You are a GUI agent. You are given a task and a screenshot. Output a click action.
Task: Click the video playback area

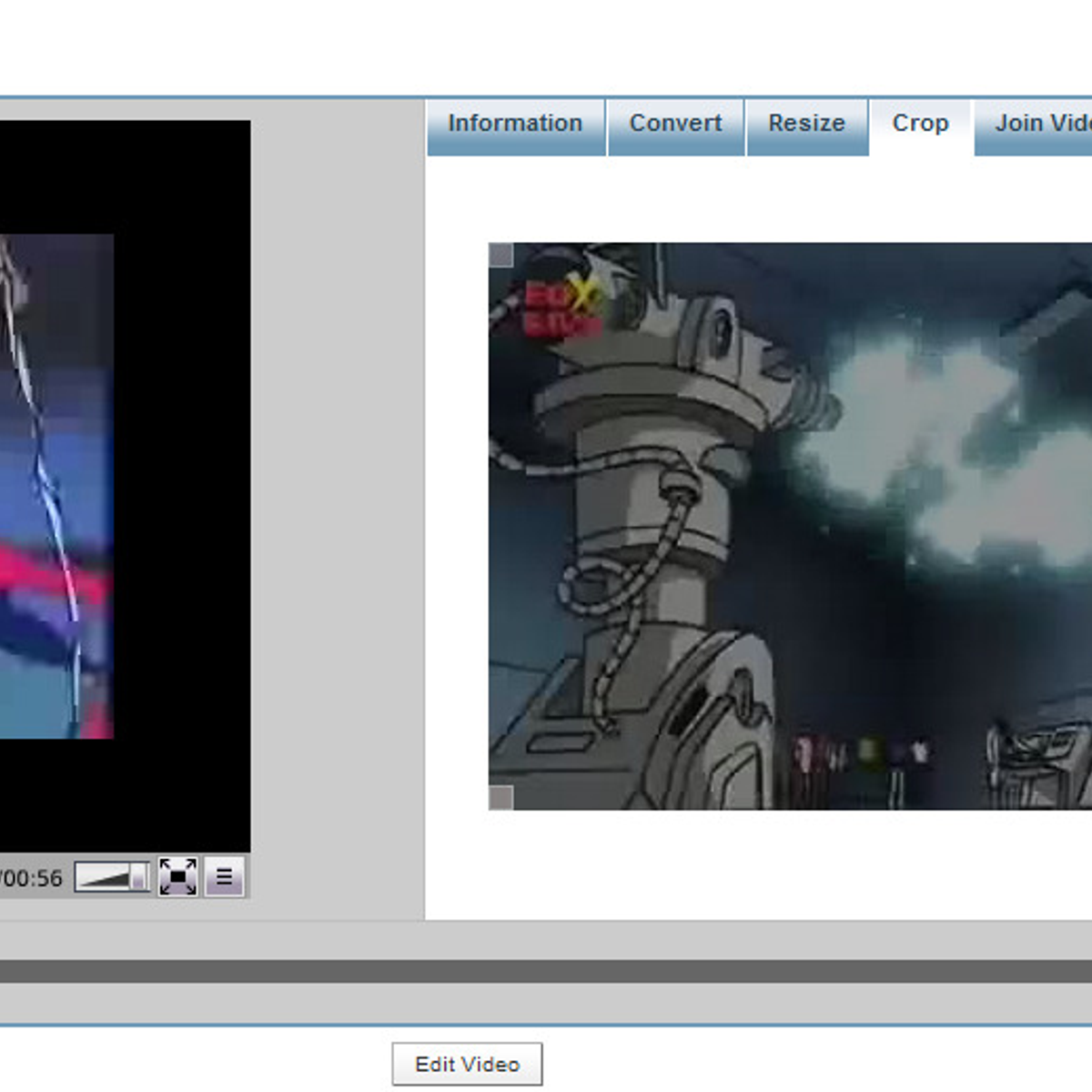click(125, 486)
